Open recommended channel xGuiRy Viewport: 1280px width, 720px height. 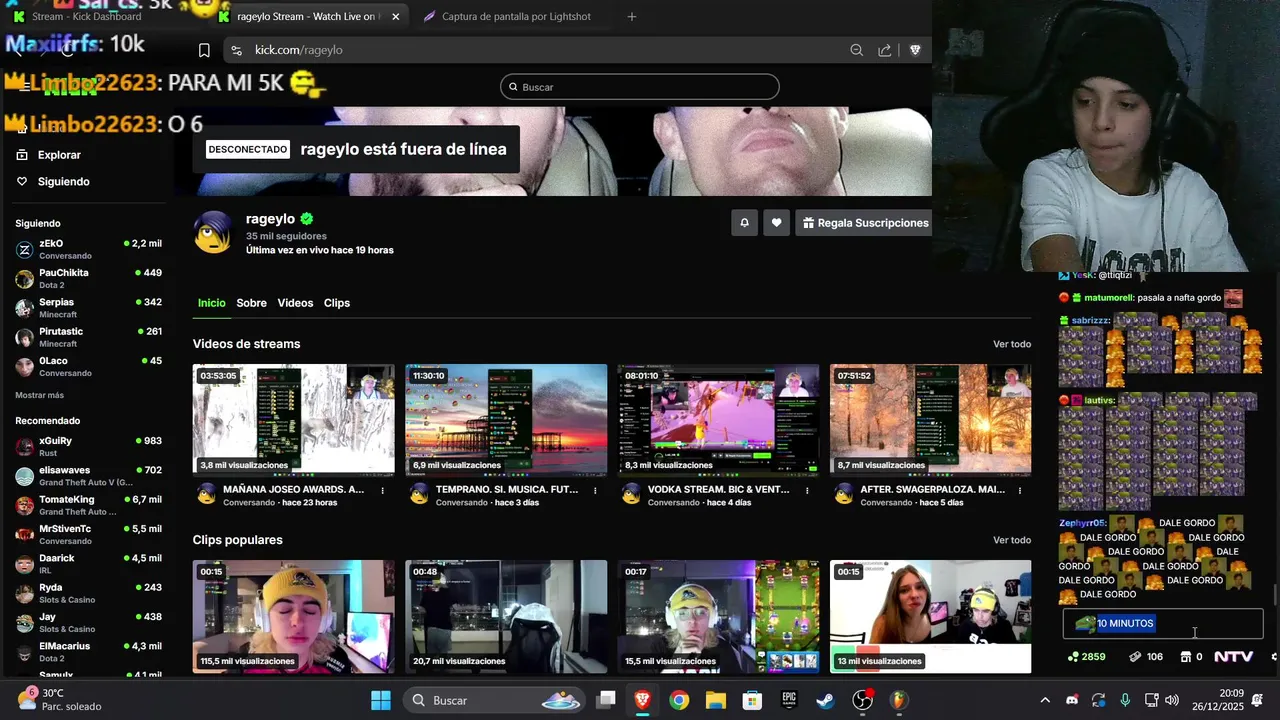[x=88, y=446]
